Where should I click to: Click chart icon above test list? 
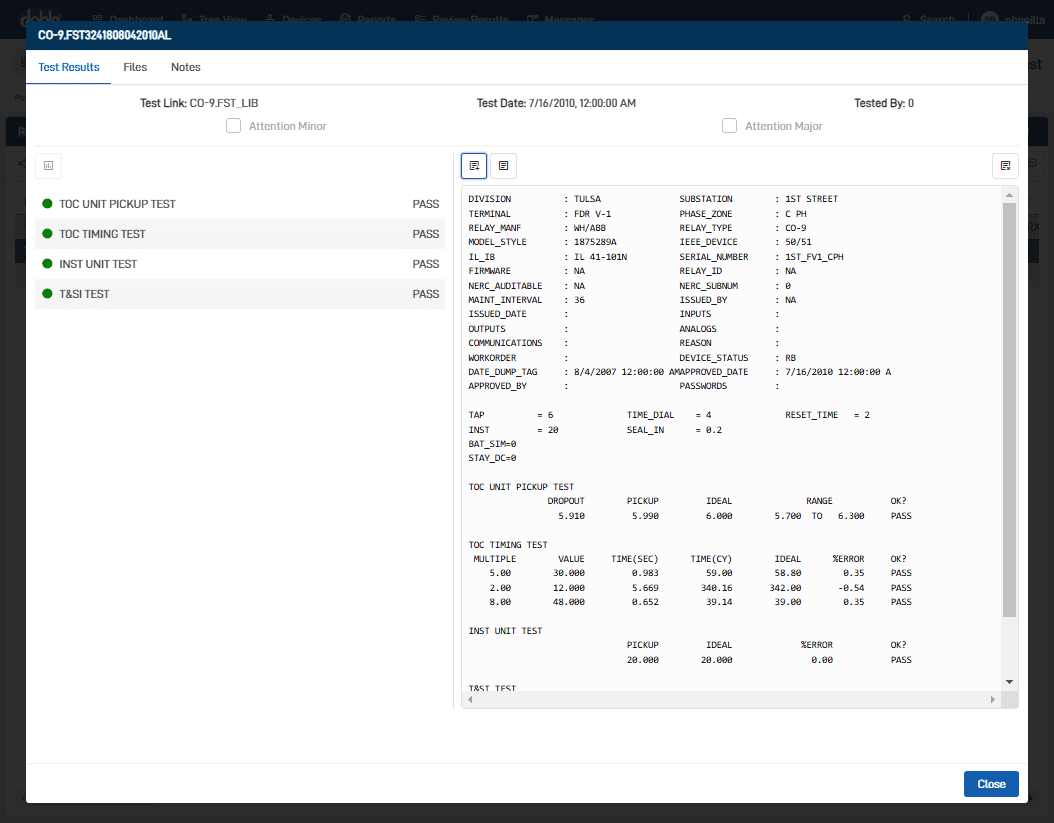click(x=48, y=165)
